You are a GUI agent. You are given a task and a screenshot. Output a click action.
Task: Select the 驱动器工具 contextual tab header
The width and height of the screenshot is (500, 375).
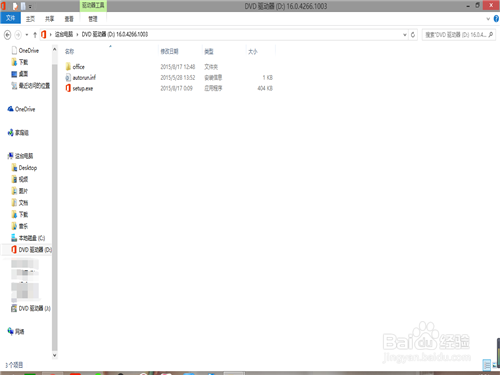coord(93,5)
